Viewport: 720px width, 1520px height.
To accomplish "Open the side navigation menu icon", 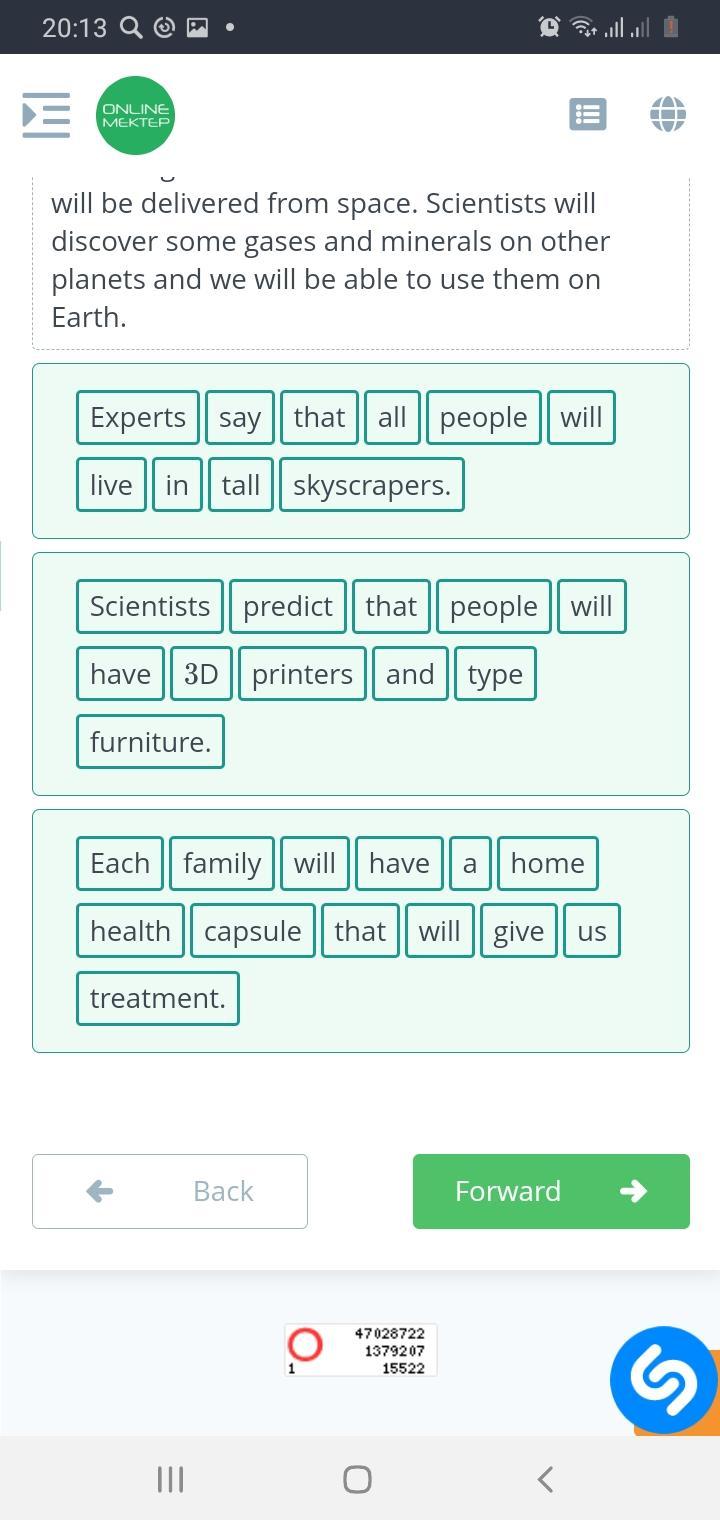I will [46, 115].
